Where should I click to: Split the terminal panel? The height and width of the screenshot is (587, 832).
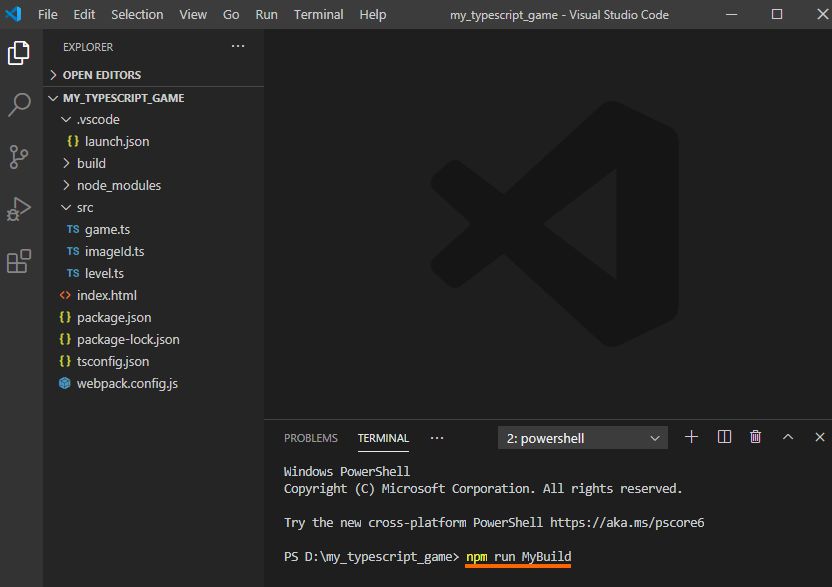[724, 437]
